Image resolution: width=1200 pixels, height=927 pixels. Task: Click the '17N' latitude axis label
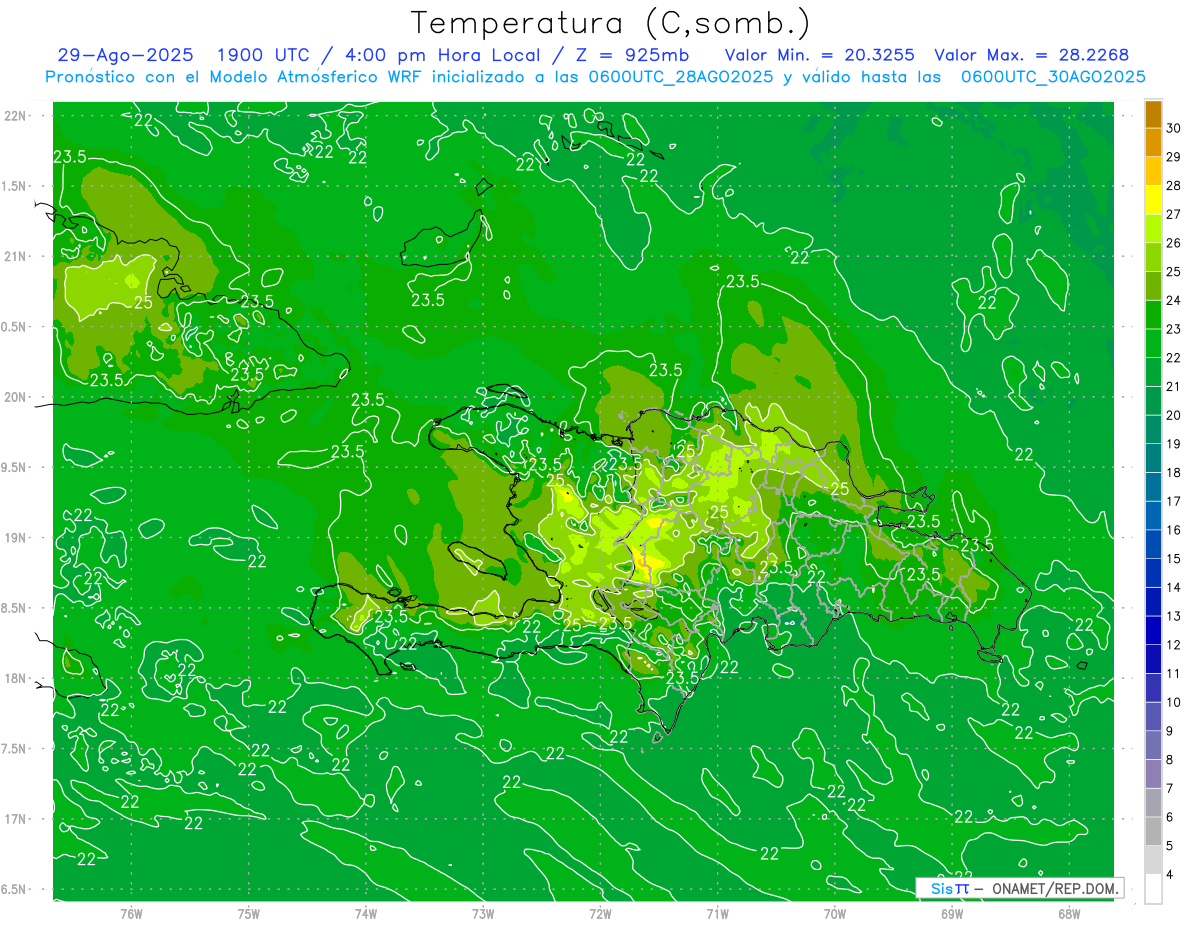(x=15, y=819)
